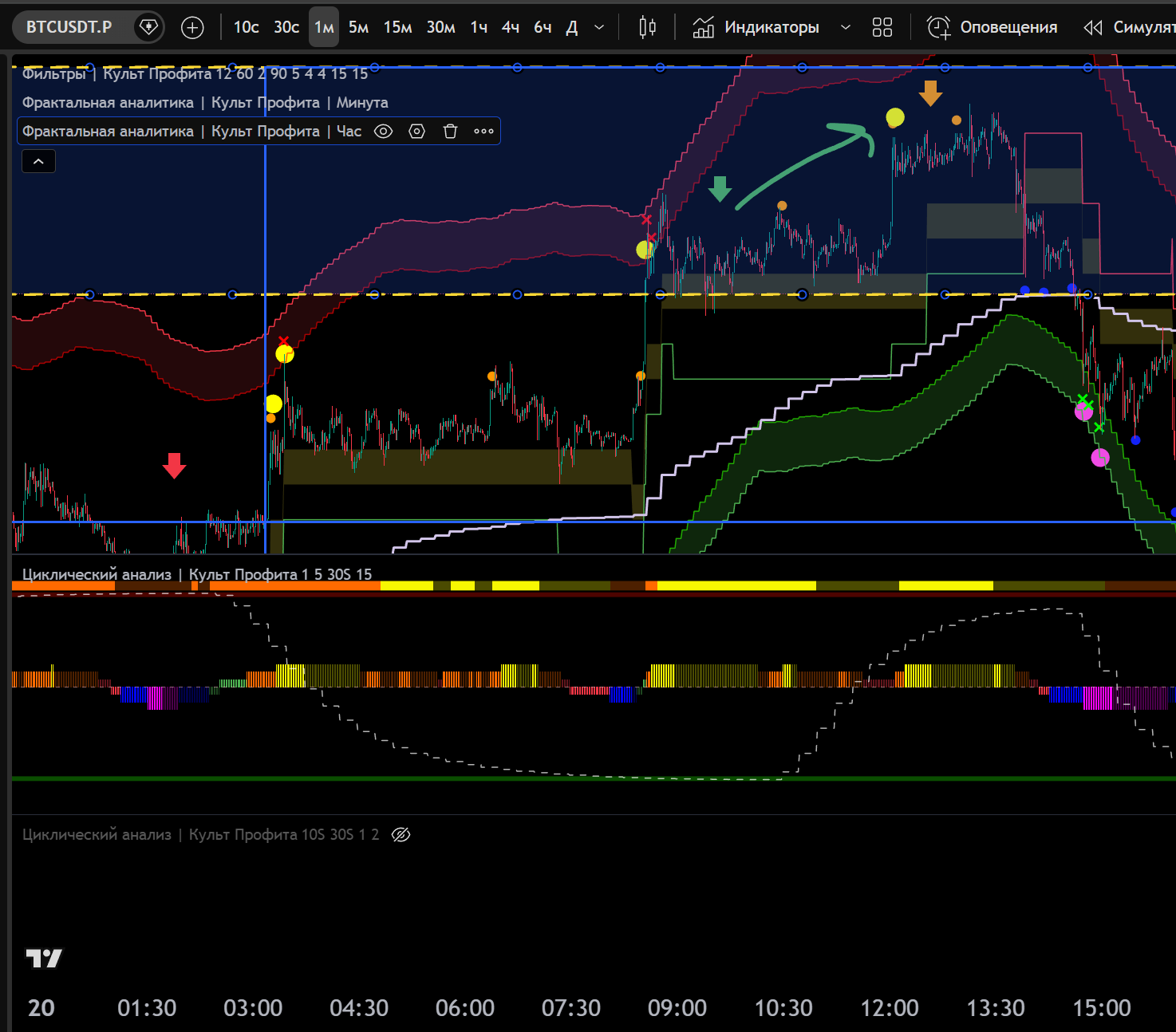Open the candlestick chart type icon
The height and width of the screenshot is (1032, 1176).
[647, 27]
